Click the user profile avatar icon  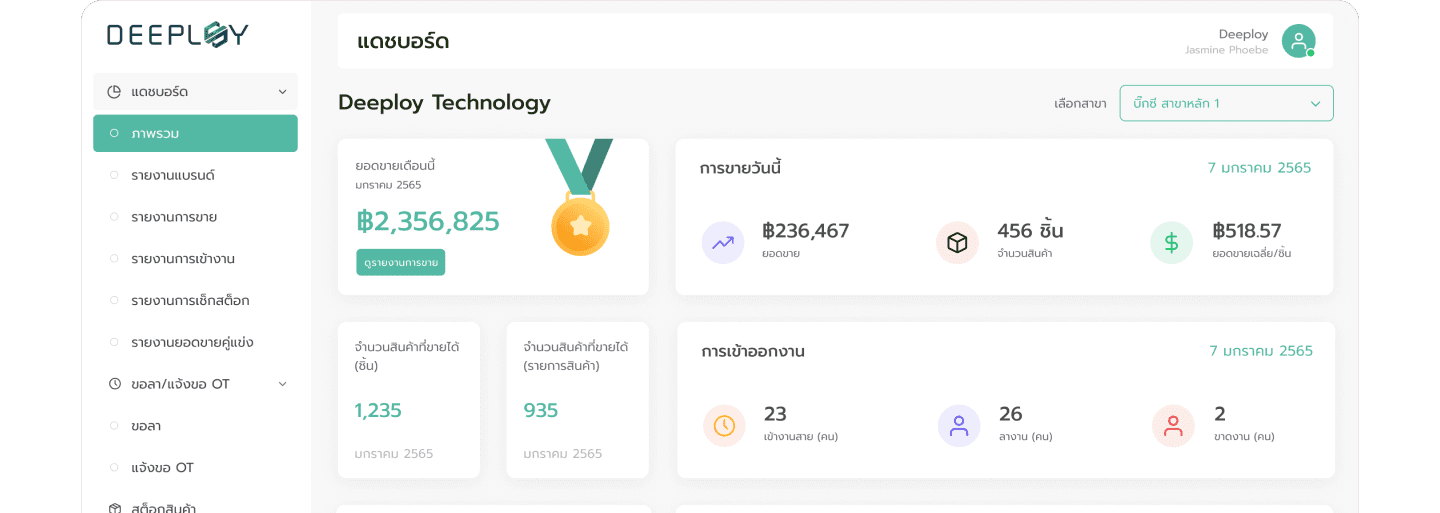point(1298,41)
